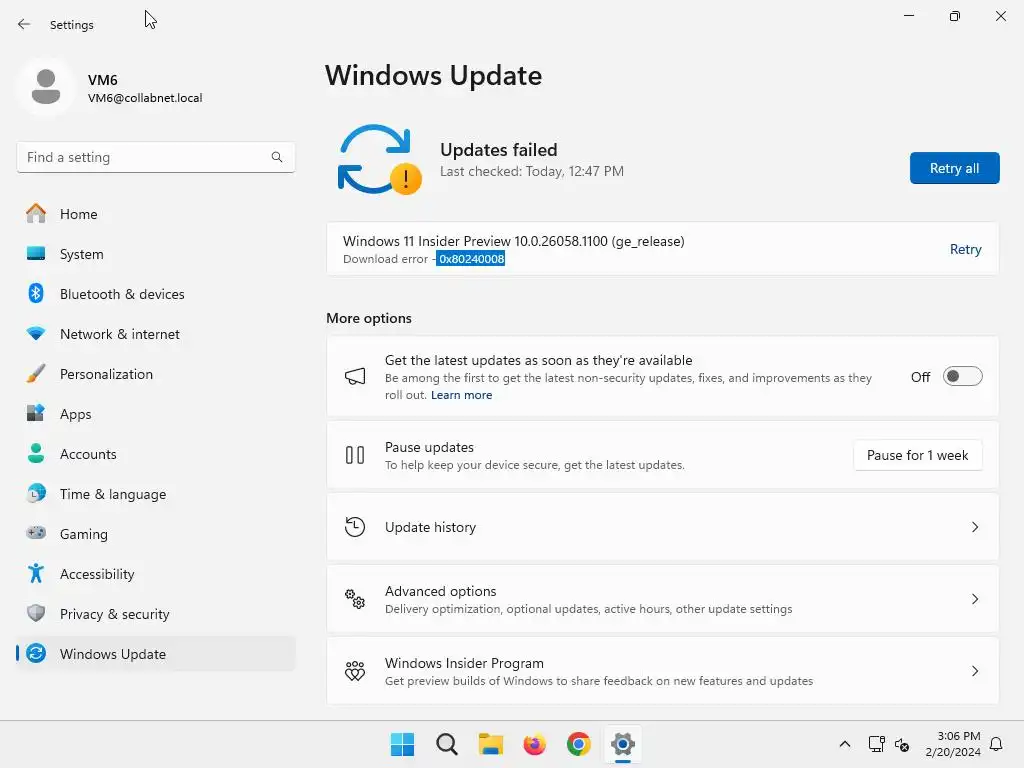Viewport: 1024px width, 768px height.
Task: Go to System settings
Action: point(155,253)
